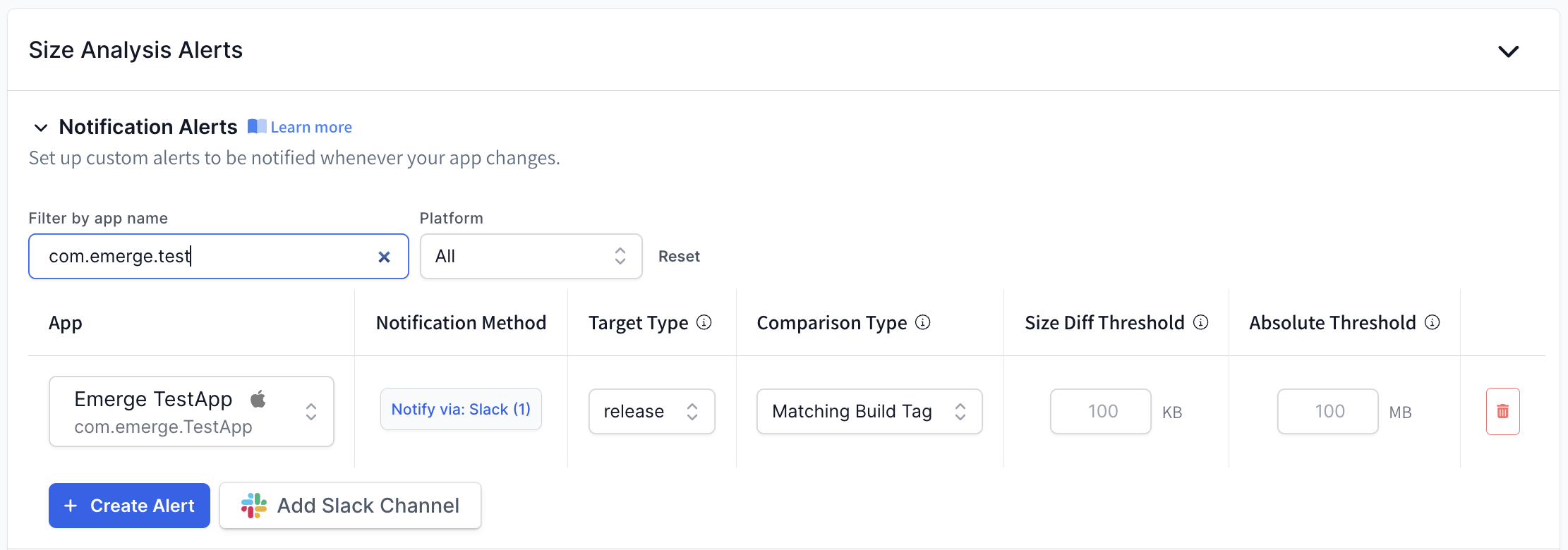Click the book icon beside Learn more

257,127
